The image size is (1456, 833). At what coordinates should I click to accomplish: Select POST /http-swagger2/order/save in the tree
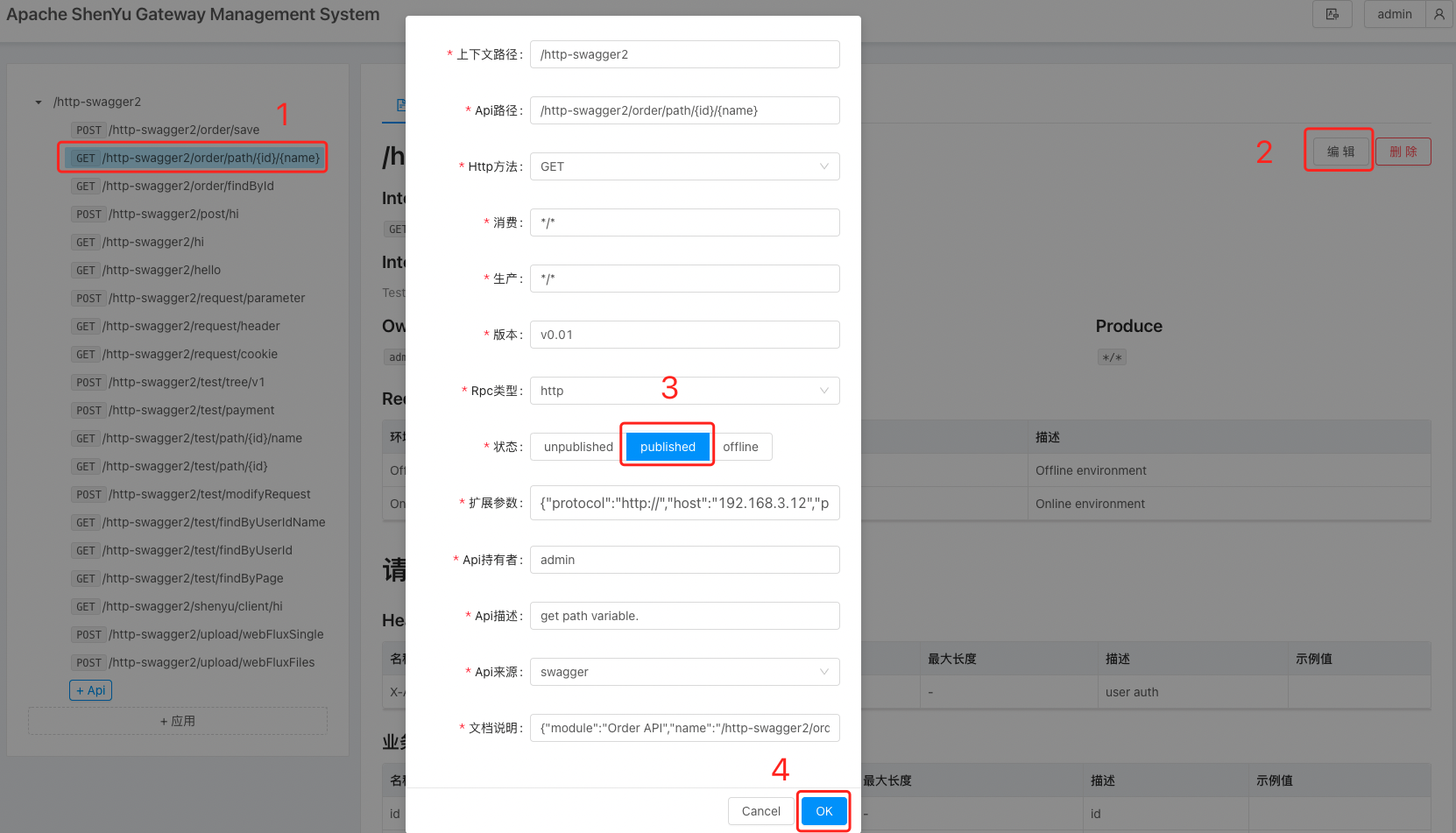pos(184,130)
